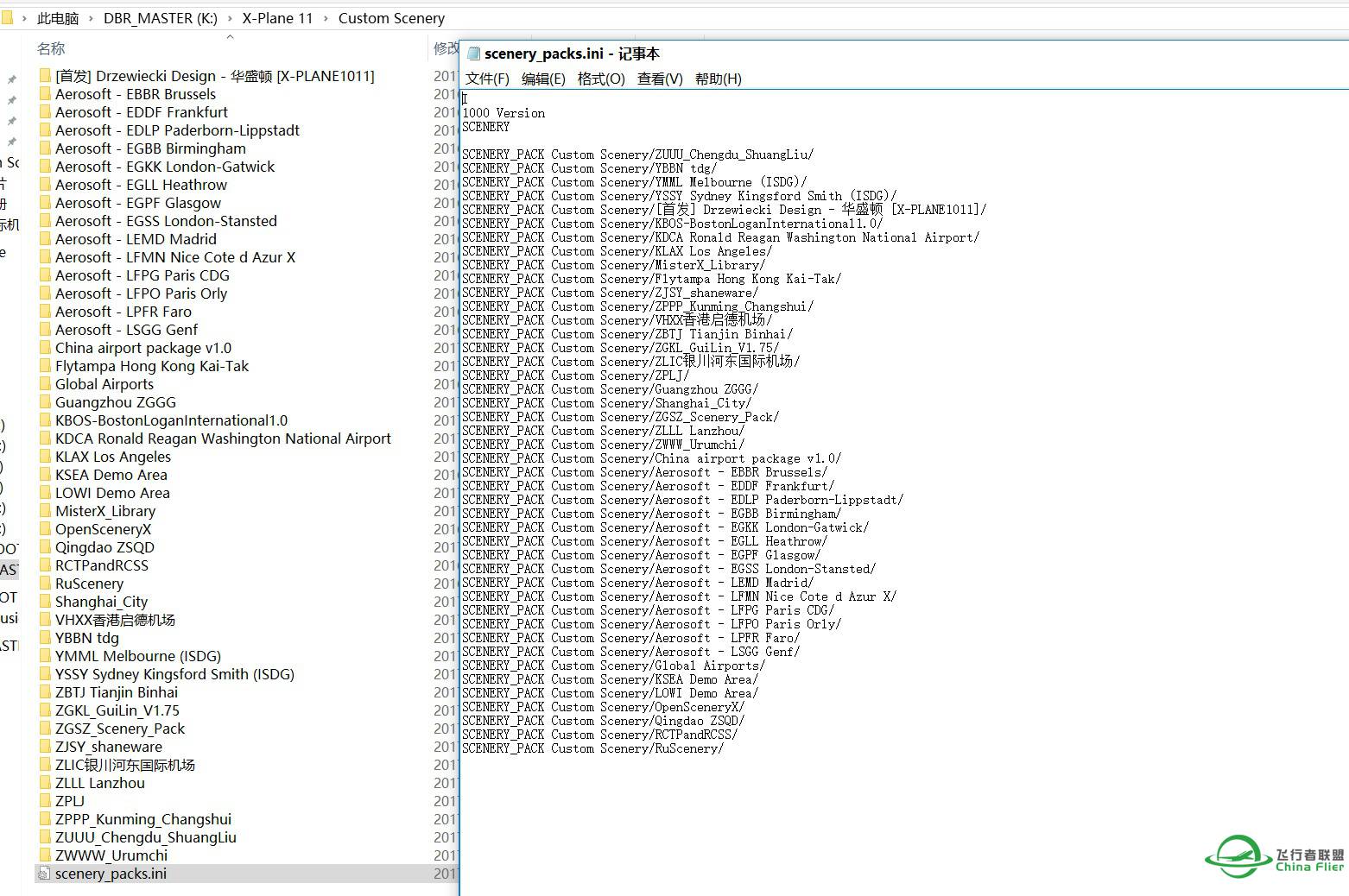Click inside the Notepad text editing area
Screen dimensions: 1349x896
[x=903, y=492]
